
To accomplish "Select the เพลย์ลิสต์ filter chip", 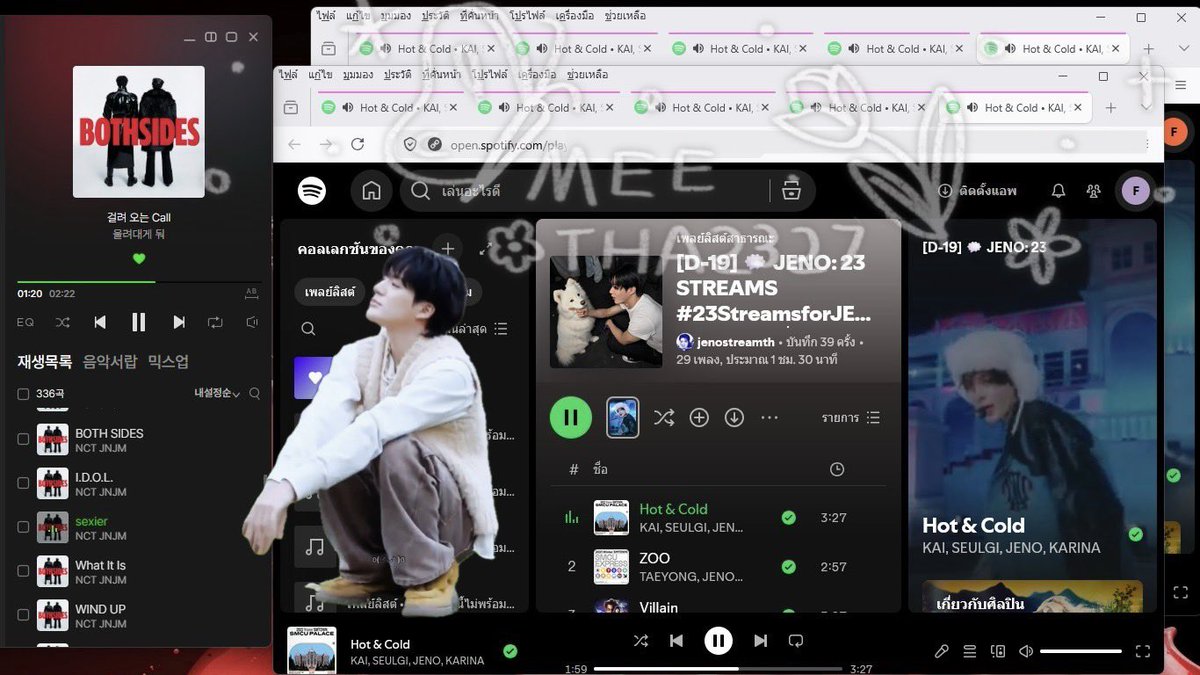I will pyautogui.click(x=329, y=292).
